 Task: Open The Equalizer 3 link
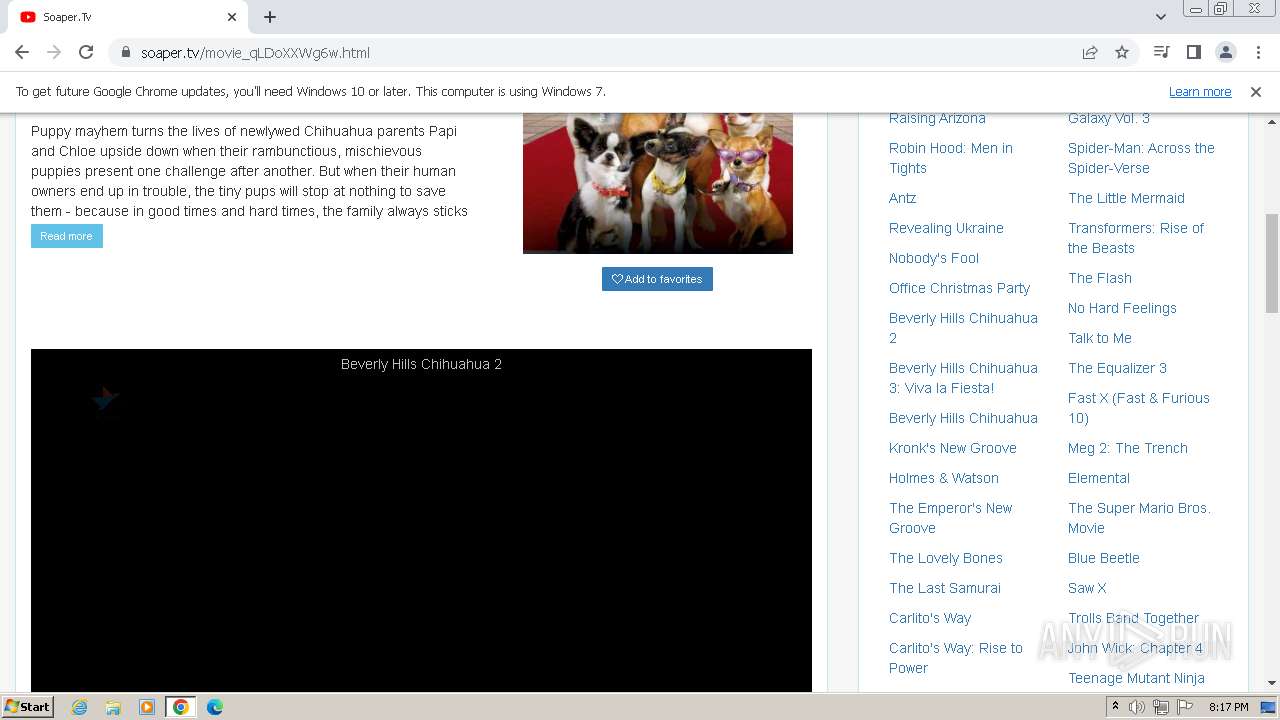coord(1117,368)
